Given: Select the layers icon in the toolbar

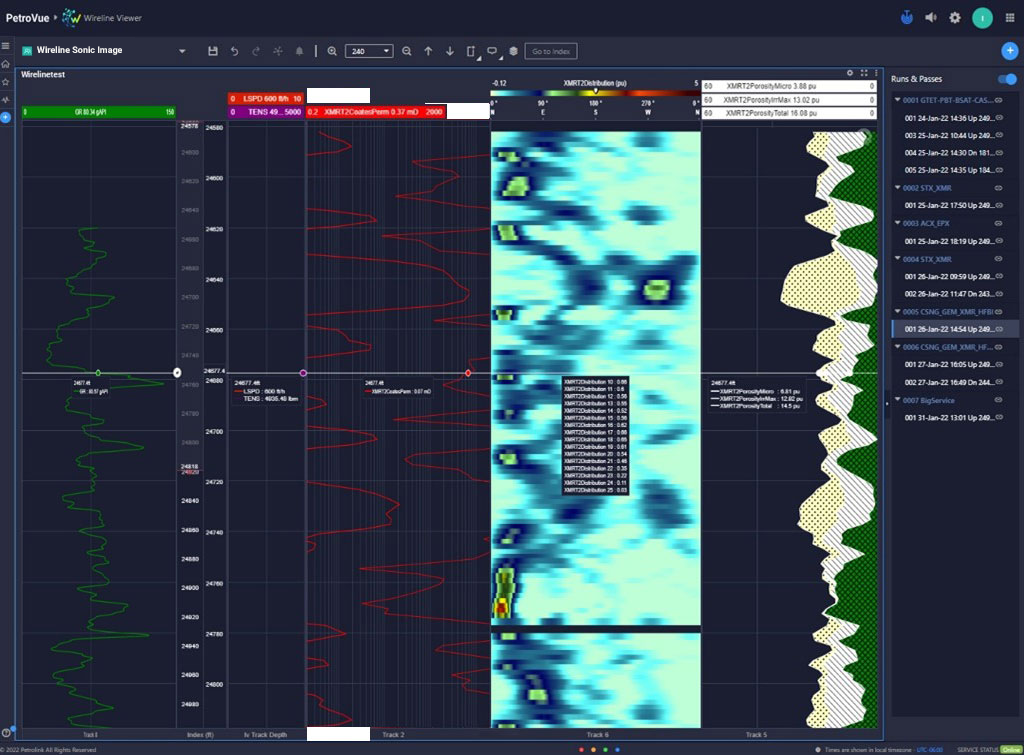Looking at the screenshot, I should tap(515, 51).
